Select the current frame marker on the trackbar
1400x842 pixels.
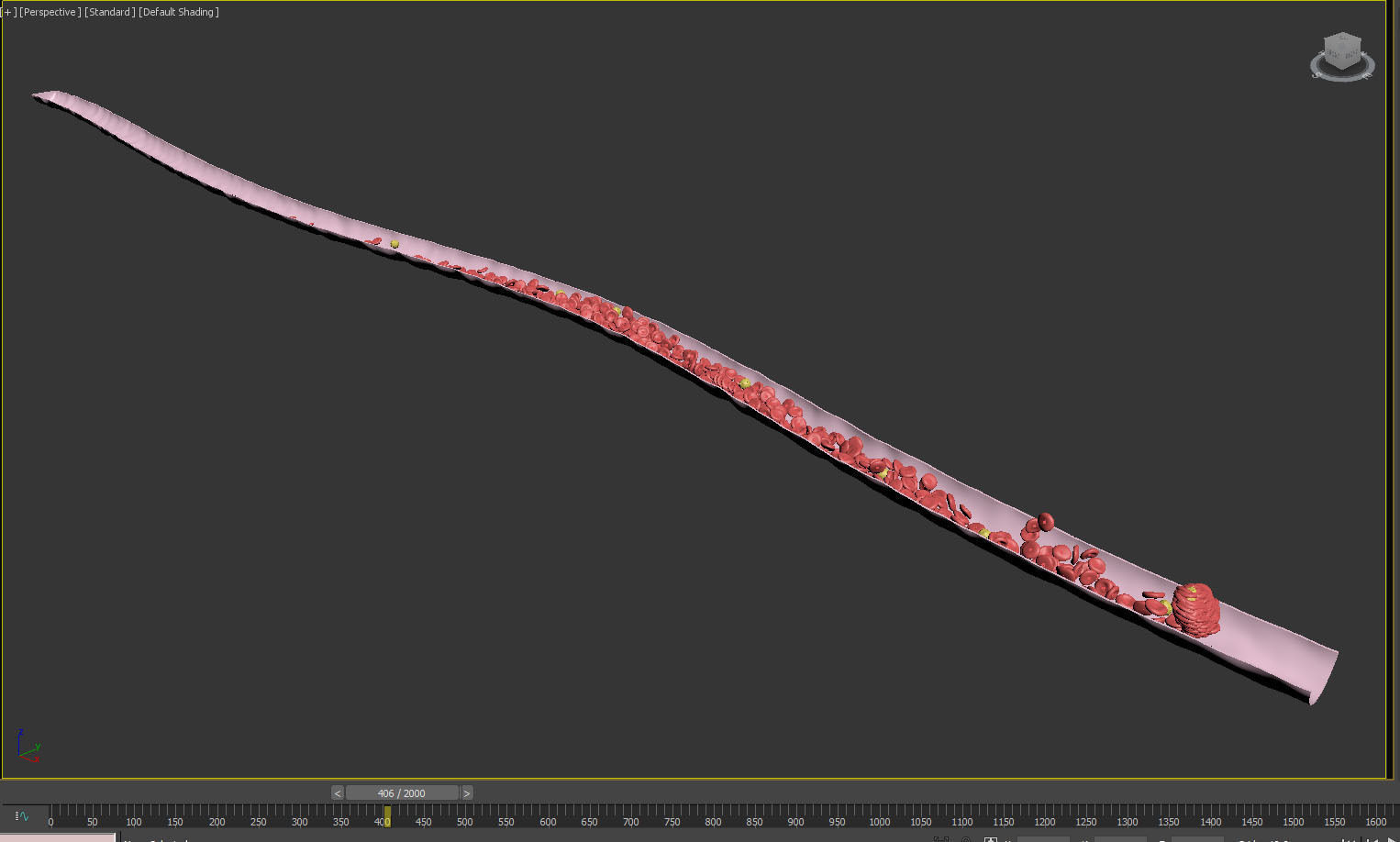(387, 815)
